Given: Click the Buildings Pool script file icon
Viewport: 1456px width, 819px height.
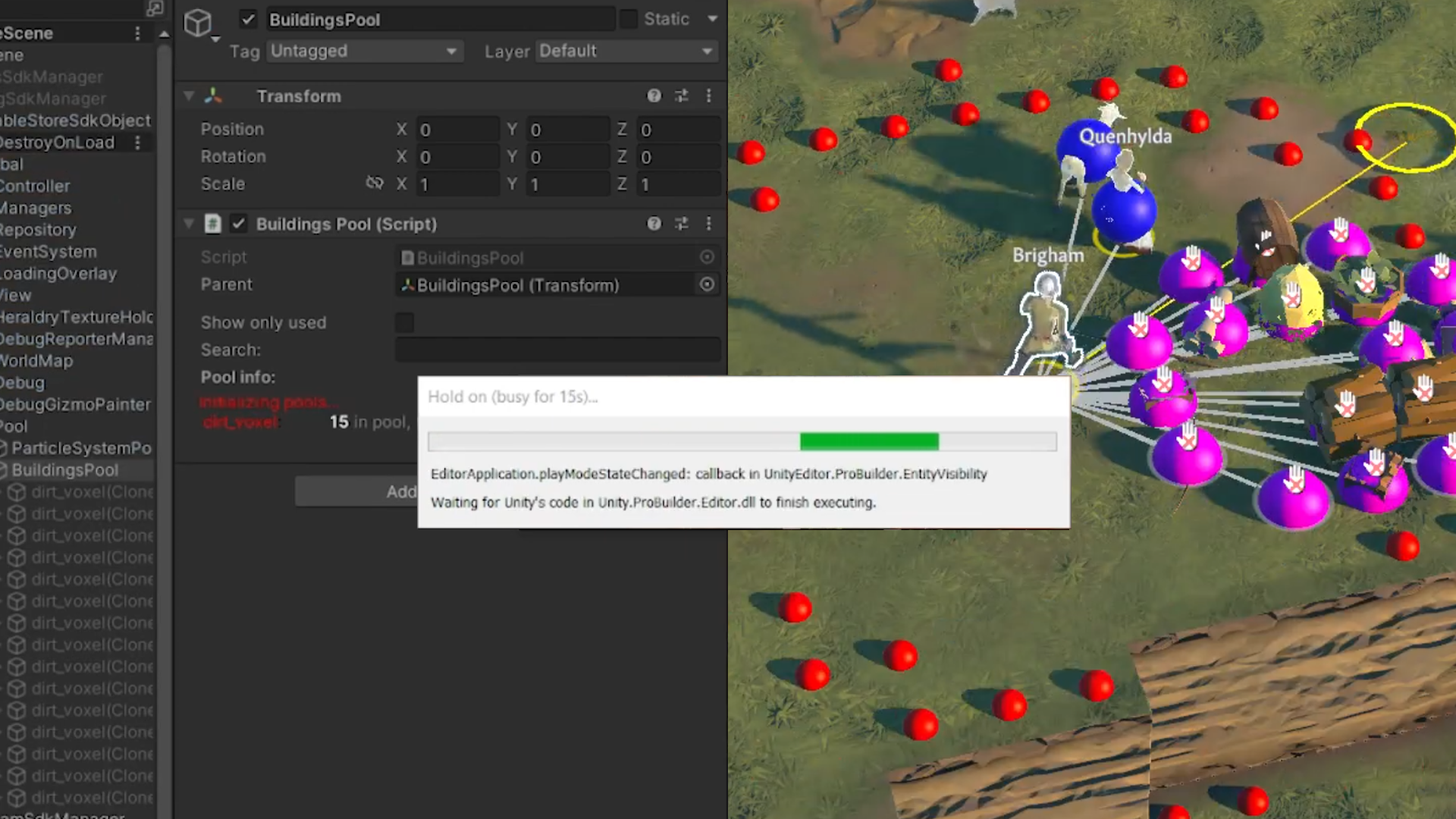Looking at the screenshot, I should coord(212,224).
